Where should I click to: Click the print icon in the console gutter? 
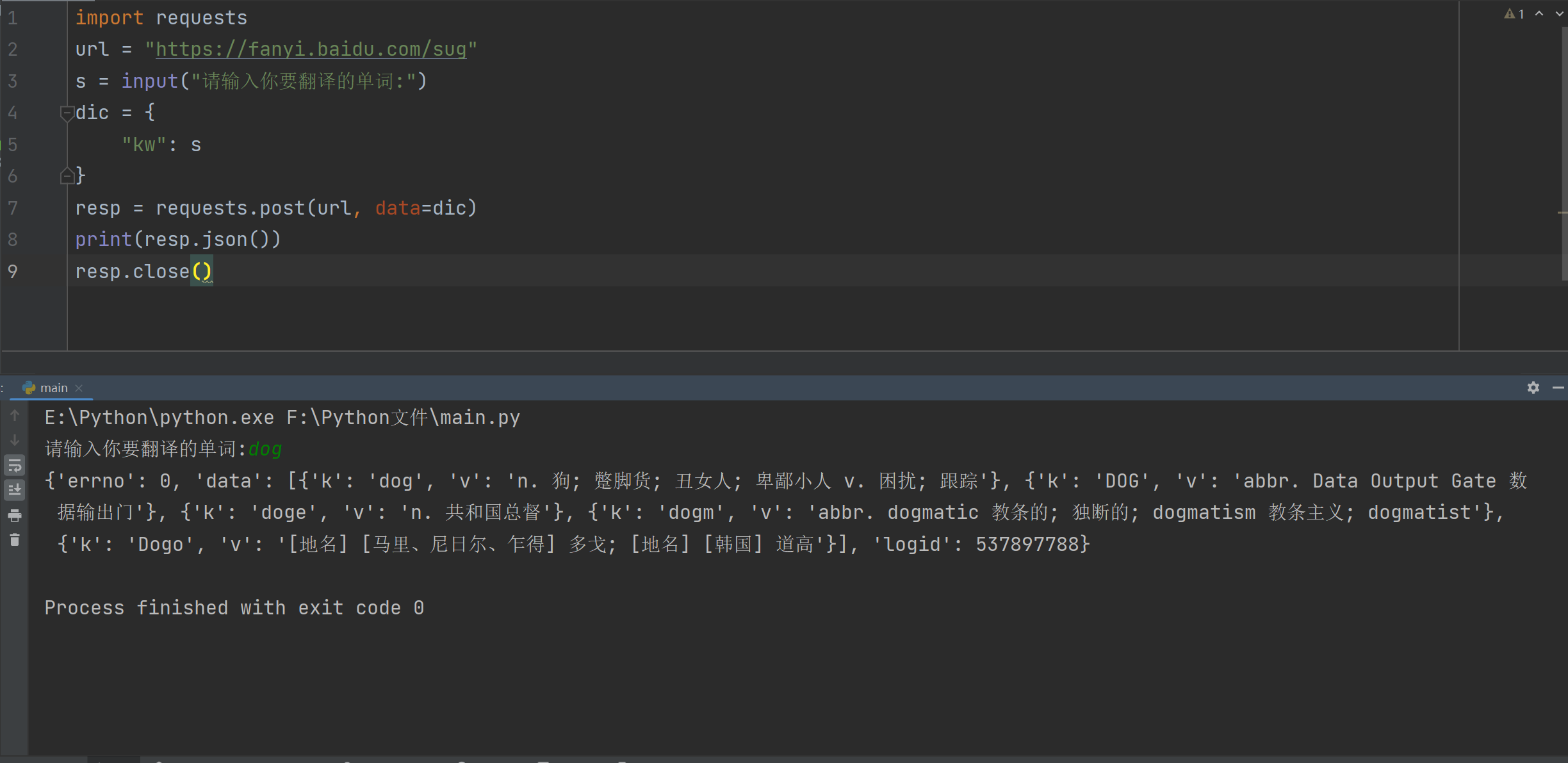(x=15, y=515)
